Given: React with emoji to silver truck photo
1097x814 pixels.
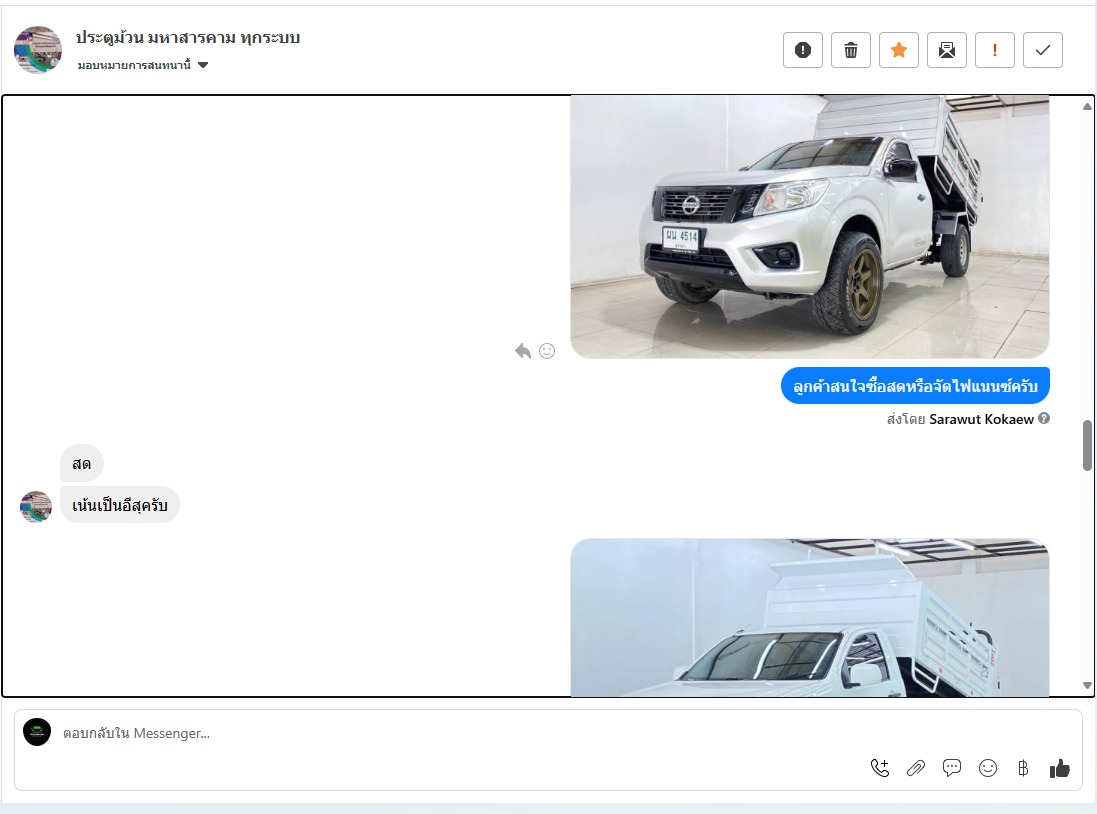Looking at the screenshot, I should 547,351.
